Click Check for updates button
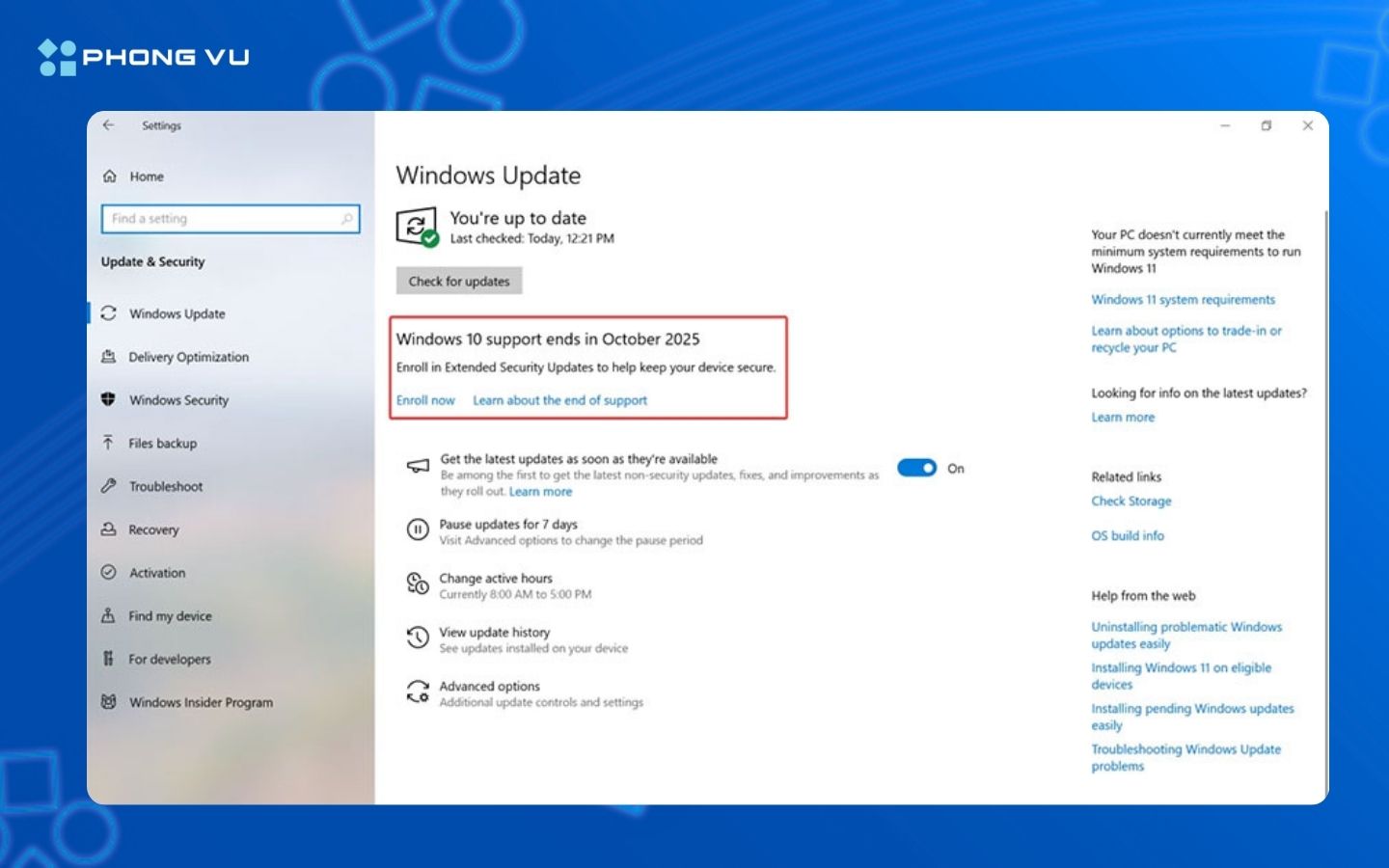Viewport: 1389px width, 868px height. 459,281
